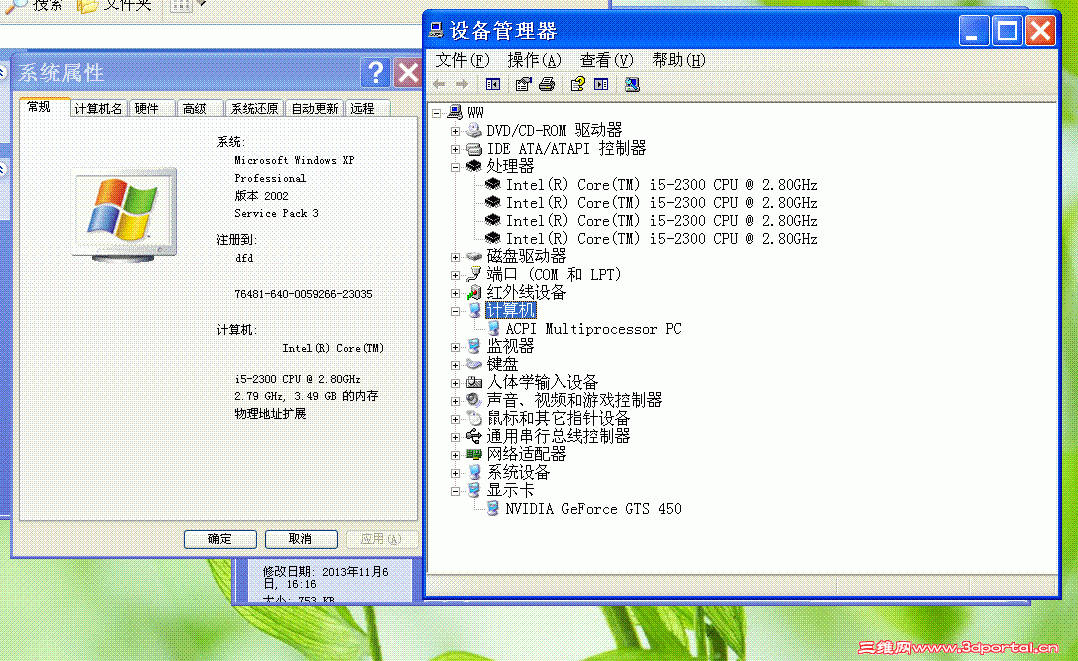Screen dimensions: 1078x661
Task: Expand the 网络适配器 node
Action: 455,455
